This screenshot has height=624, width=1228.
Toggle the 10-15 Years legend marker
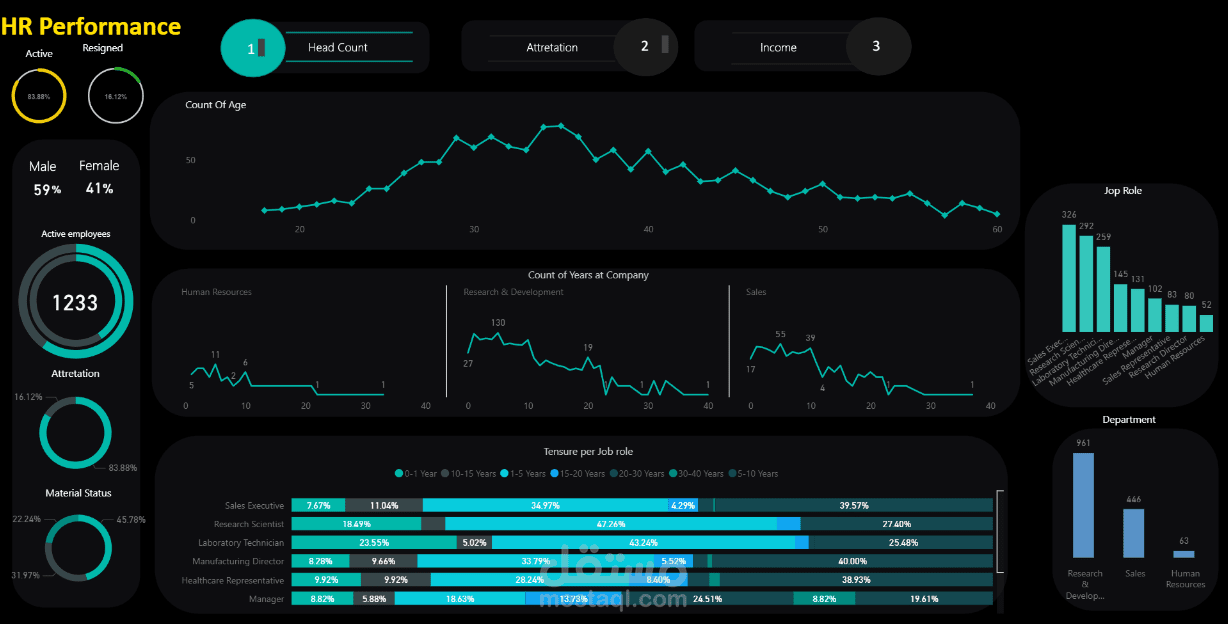pos(446,473)
